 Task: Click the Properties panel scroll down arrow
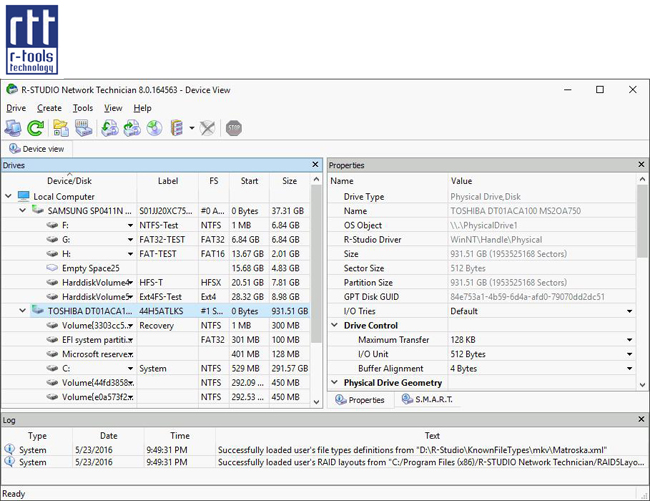click(642, 385)
